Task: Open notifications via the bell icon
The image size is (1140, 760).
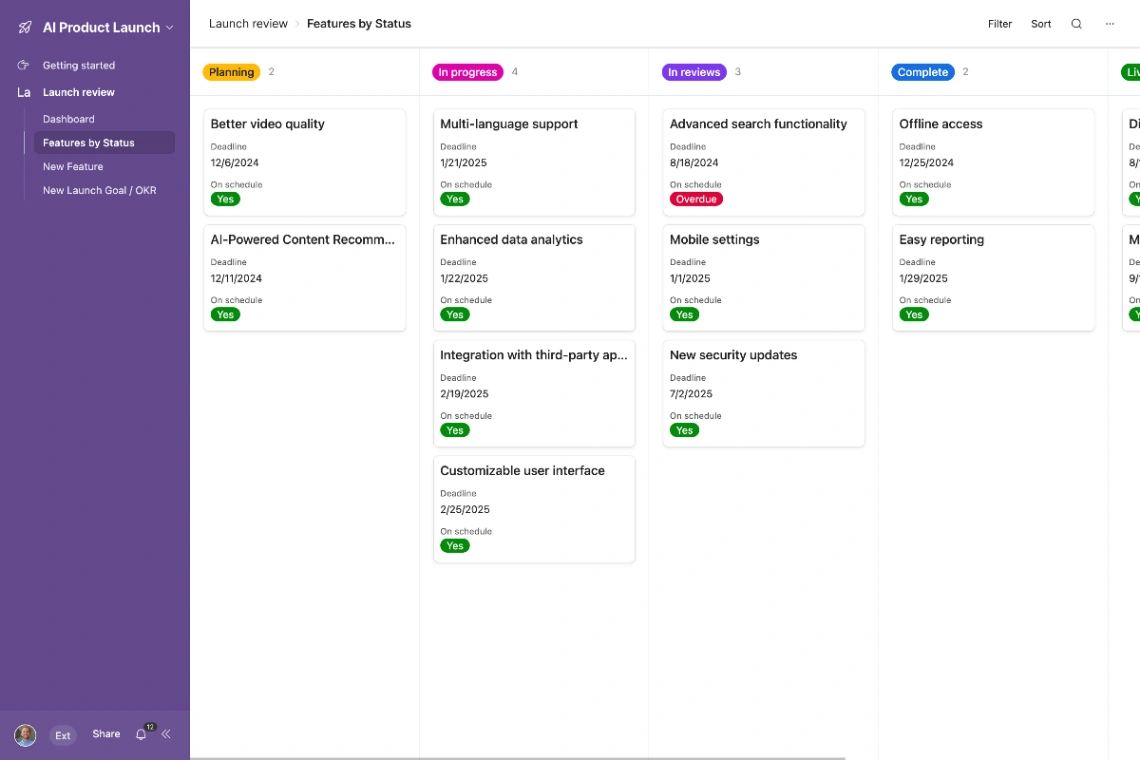Action: click(x=140, y=734)
